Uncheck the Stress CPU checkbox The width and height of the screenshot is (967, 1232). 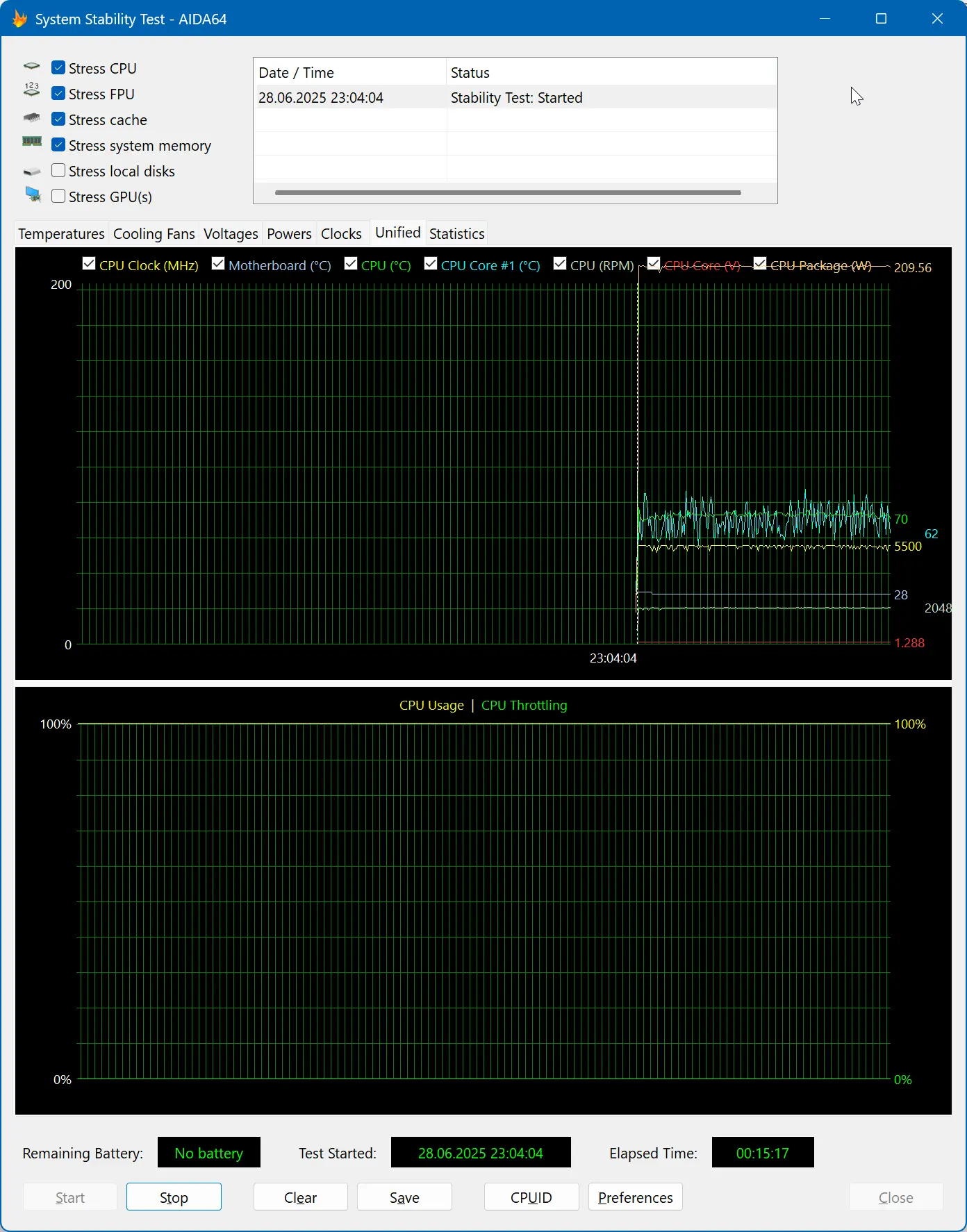(x=58, y=68)
